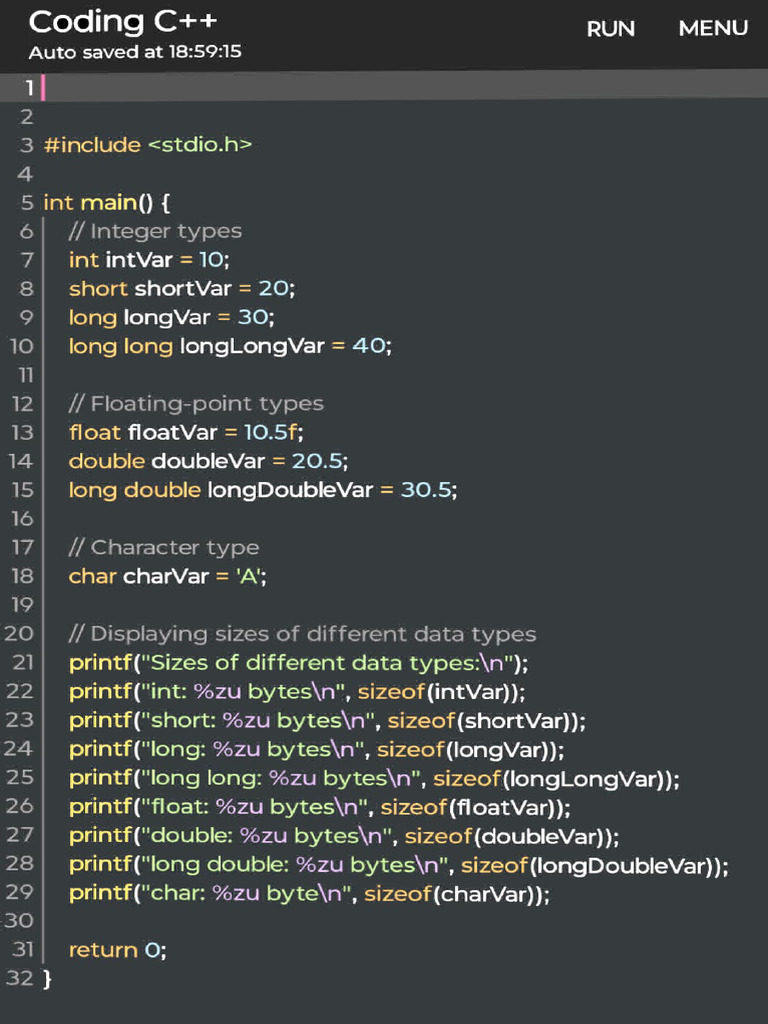Click the Coding C++ title
Image resolution: width=768 pixels, height=1024 pixels.
[x=123, y=21]
